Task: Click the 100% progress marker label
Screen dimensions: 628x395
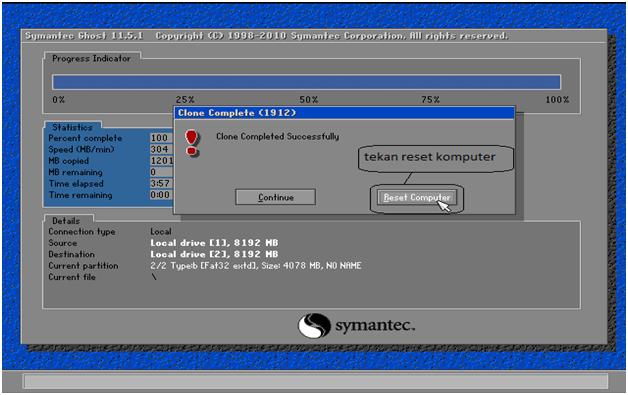Action: [557, 100]
